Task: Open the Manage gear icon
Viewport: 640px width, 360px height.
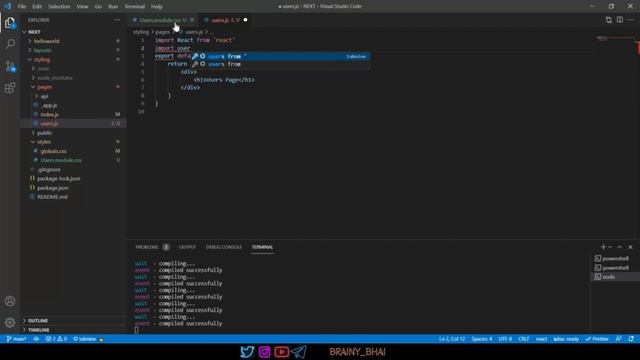Action: click(10, 322)
